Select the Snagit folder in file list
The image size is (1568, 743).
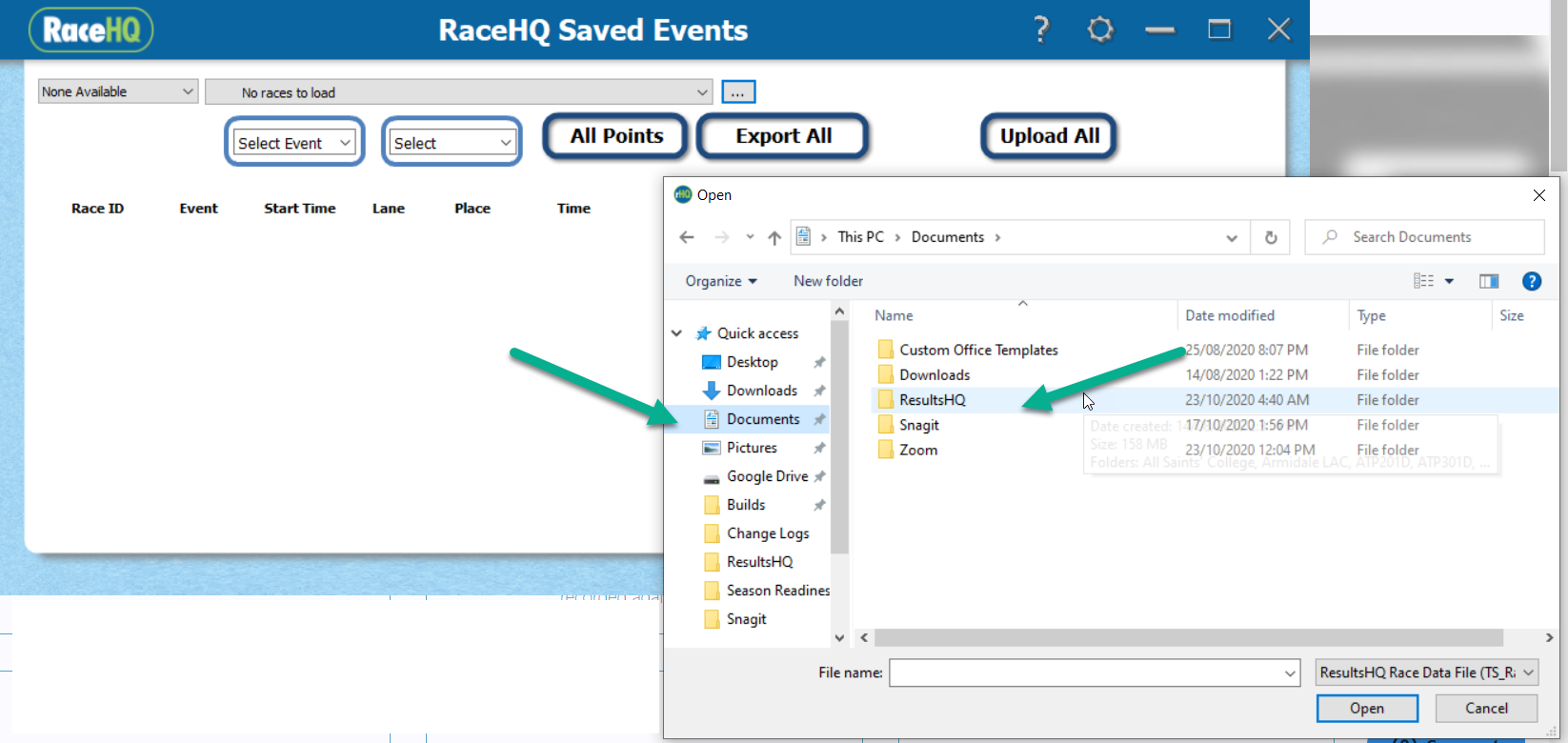coord(919,425)
